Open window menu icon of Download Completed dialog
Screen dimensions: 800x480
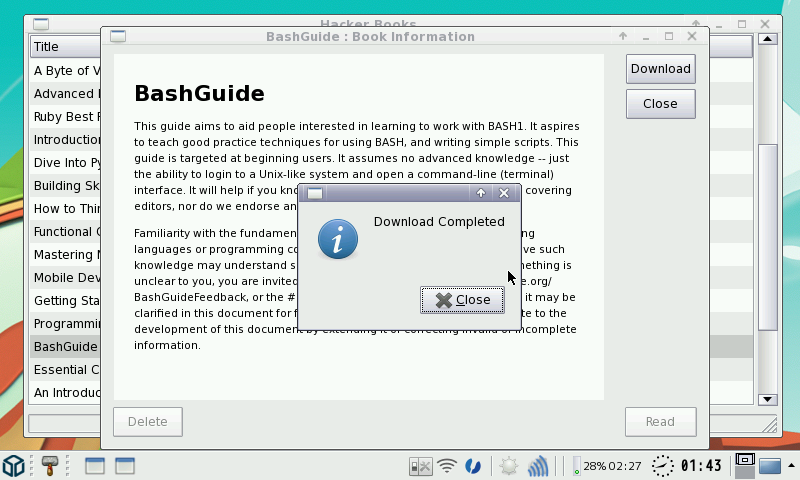315,193
